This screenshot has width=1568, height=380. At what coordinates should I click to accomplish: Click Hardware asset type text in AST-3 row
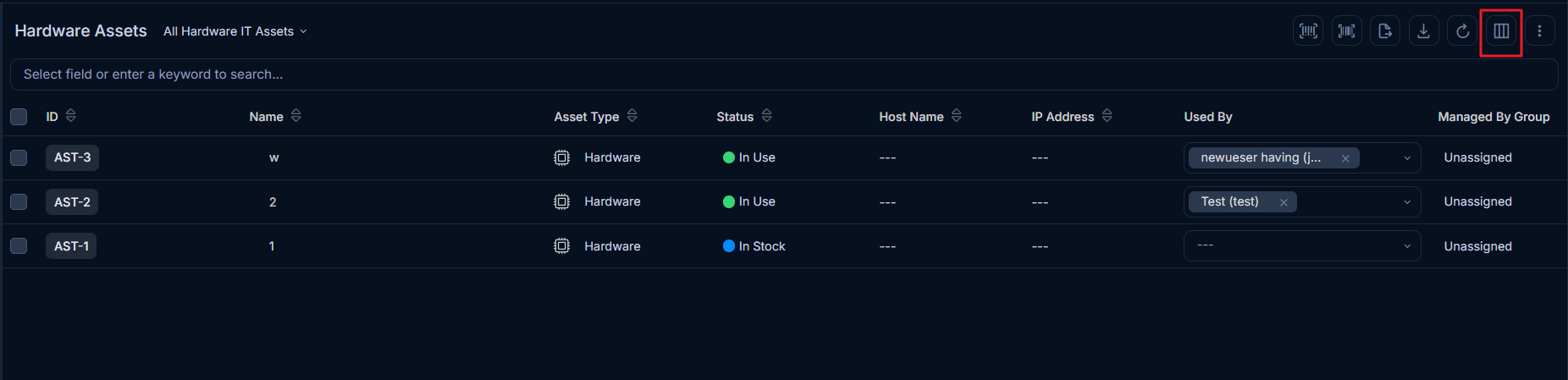612,157
